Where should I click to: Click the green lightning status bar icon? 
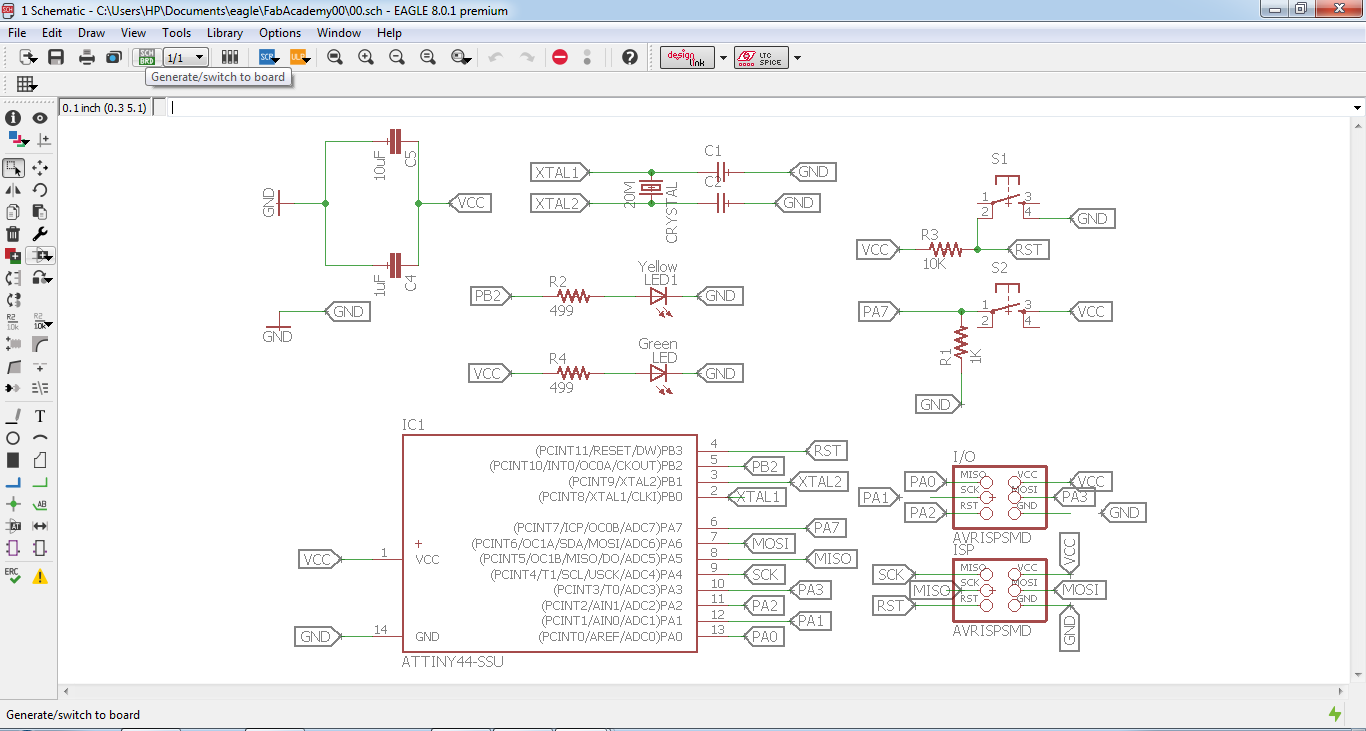1335,714
